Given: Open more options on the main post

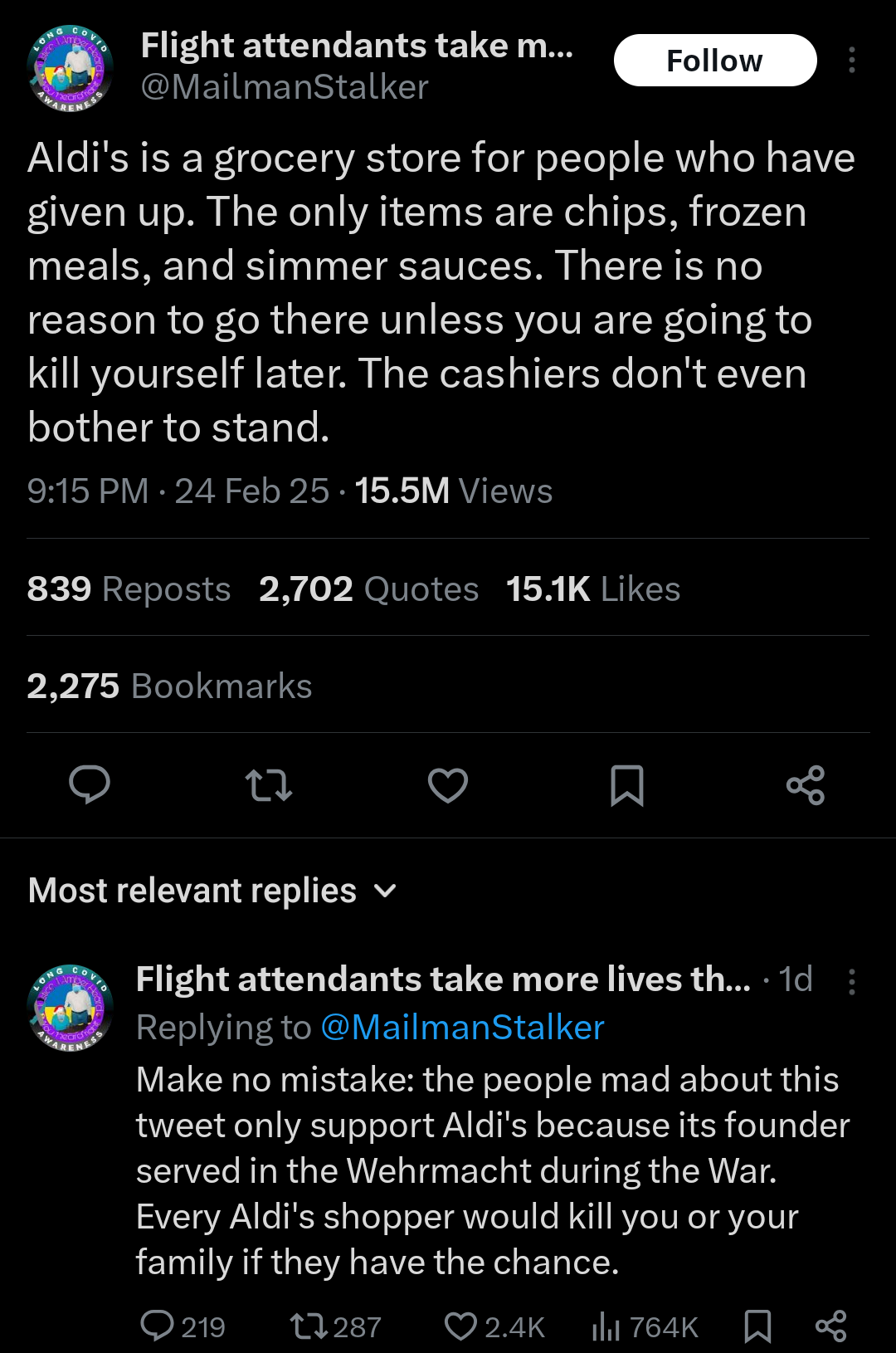Looking at the screenshot, I should coord(852,60).
